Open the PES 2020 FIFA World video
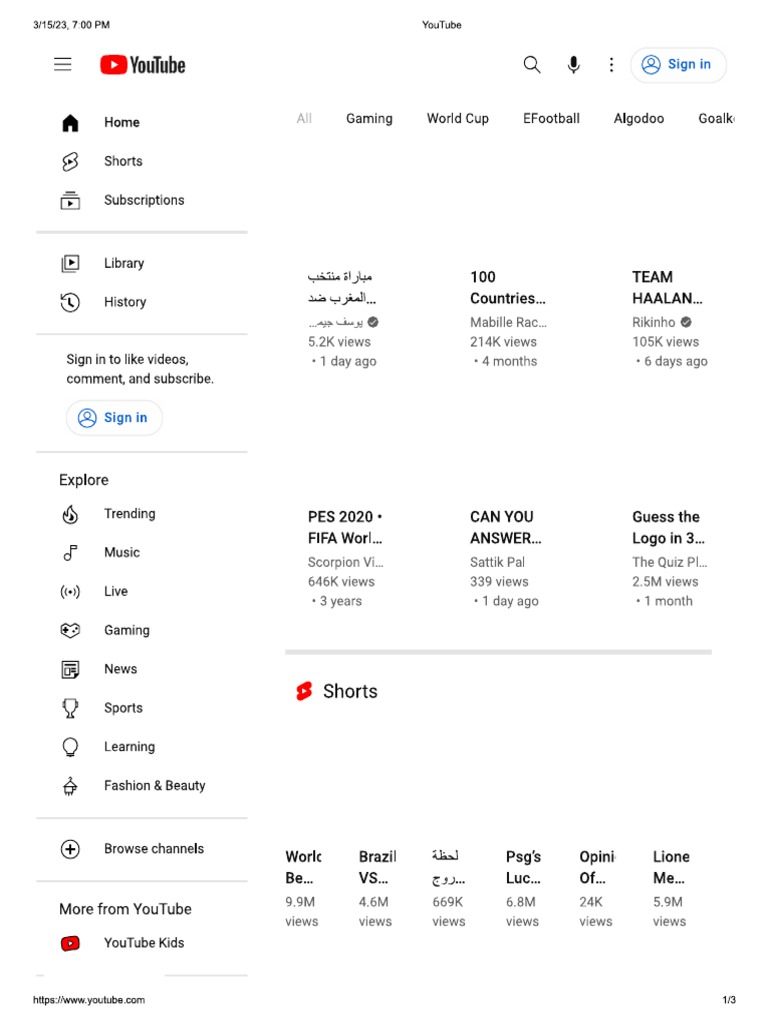Screen dimensions: 768x1024 pos(345,527)
